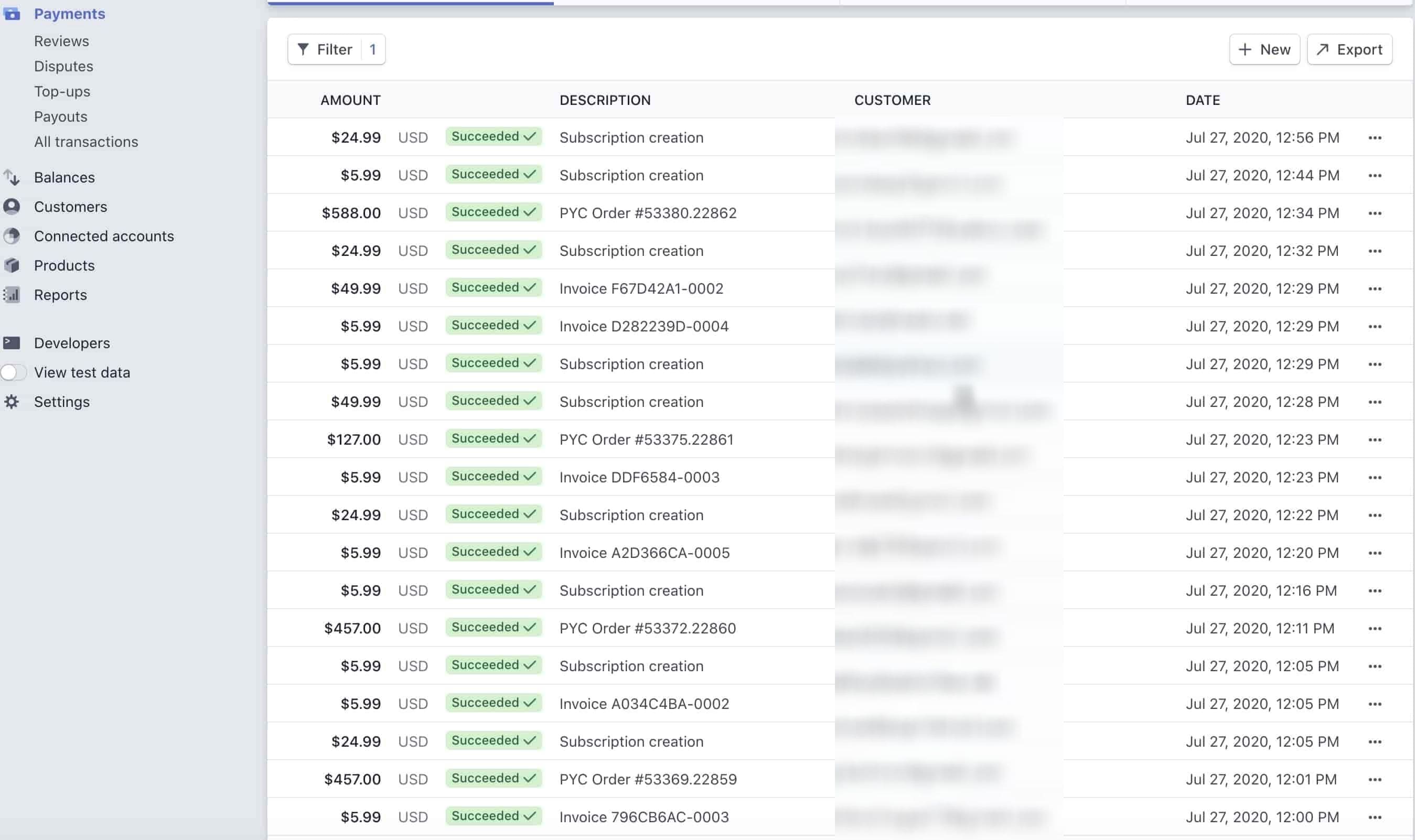Screen dimensions: 1415x840
Task: Open more options for 12:28 PM payment
Action: 1375,402
